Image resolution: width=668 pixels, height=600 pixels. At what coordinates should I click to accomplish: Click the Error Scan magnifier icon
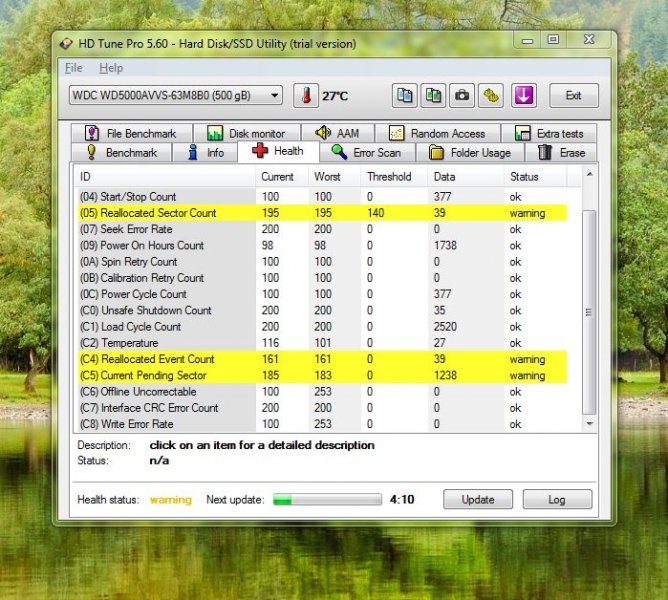point(339,152)
